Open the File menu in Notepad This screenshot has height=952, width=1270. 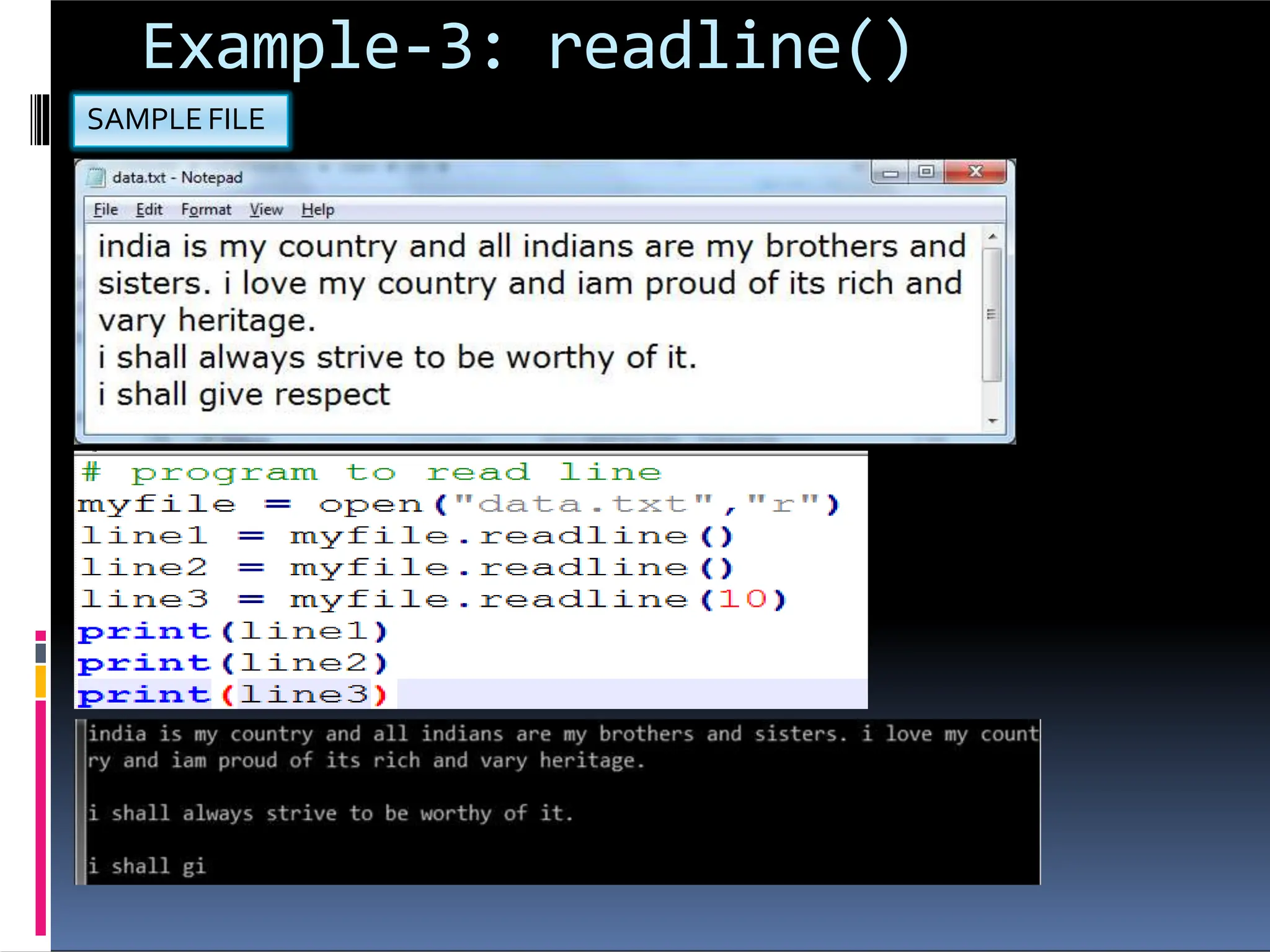(x=105, y=209)
